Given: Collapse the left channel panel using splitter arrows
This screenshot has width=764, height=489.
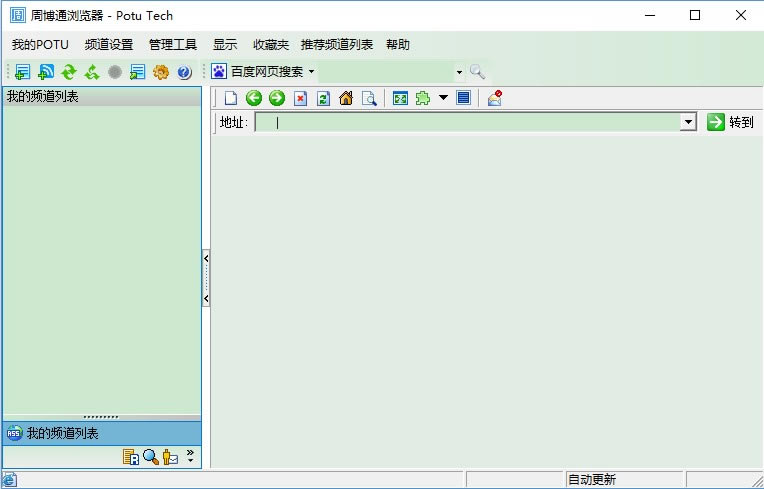Looking at the screenshot, I should pos(206,278).
